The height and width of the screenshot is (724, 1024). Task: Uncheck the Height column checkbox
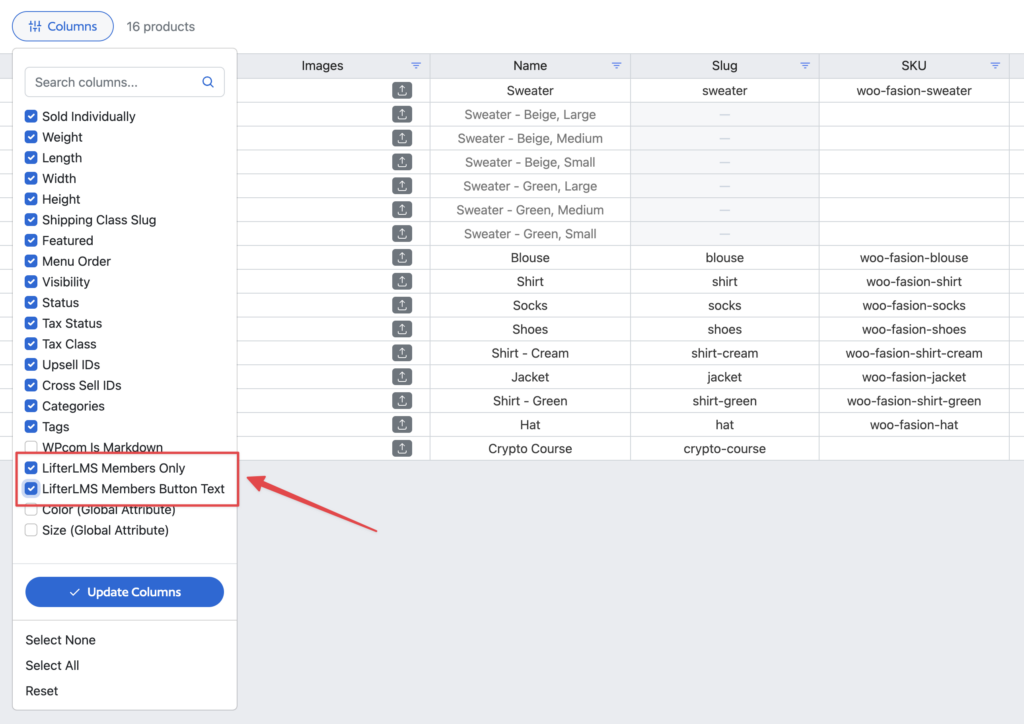coord(31,199)
